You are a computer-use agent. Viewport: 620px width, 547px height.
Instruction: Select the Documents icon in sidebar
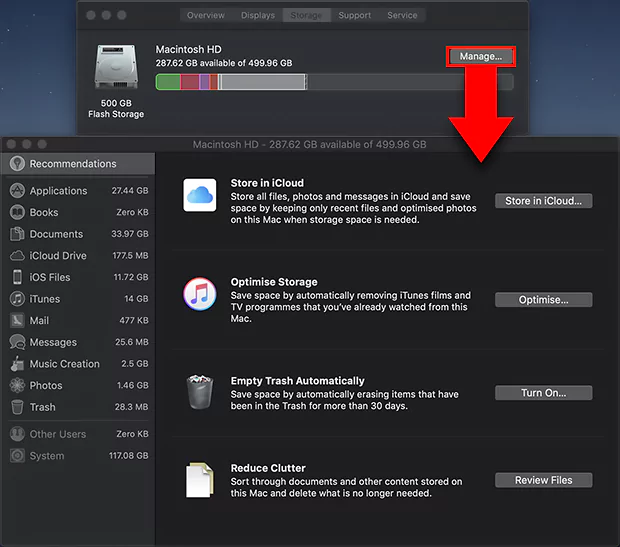[17, 234]
